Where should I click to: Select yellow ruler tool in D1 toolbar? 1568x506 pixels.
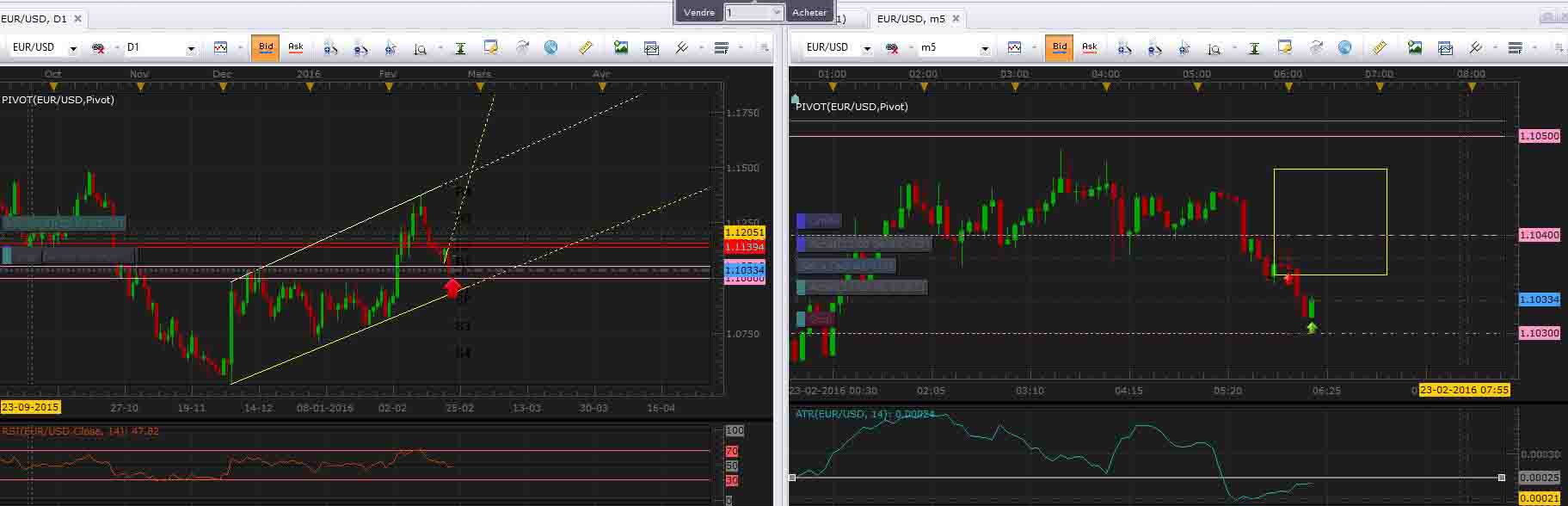(x=585, y=47)
